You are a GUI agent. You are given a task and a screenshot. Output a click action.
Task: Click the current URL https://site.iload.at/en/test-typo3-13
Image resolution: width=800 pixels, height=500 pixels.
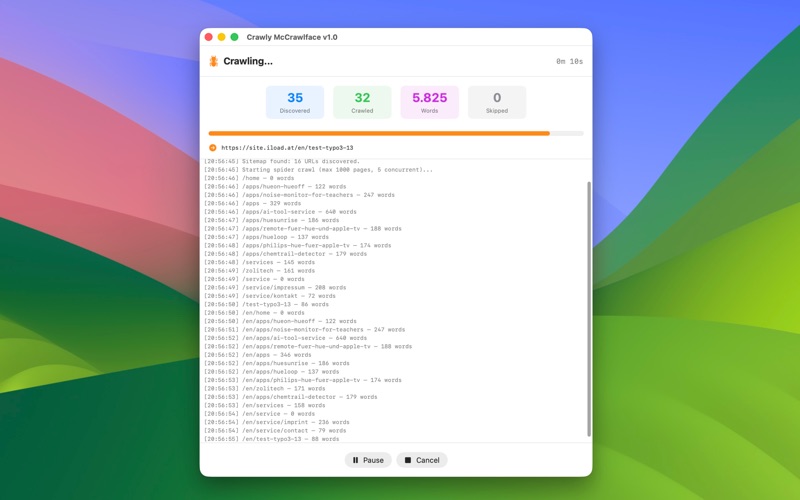[287, 147]
